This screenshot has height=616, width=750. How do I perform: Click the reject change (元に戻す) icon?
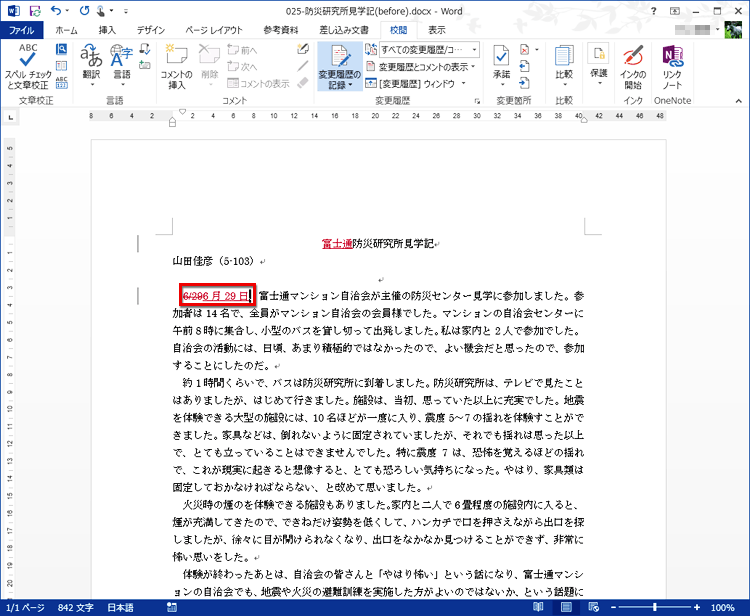click(x=524, y=50)
